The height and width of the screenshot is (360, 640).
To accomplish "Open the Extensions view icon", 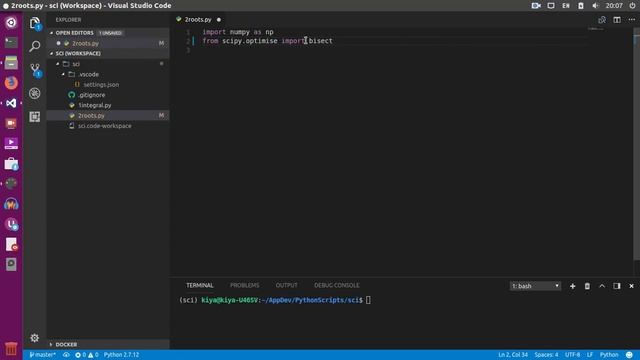I will pos(35,117).
